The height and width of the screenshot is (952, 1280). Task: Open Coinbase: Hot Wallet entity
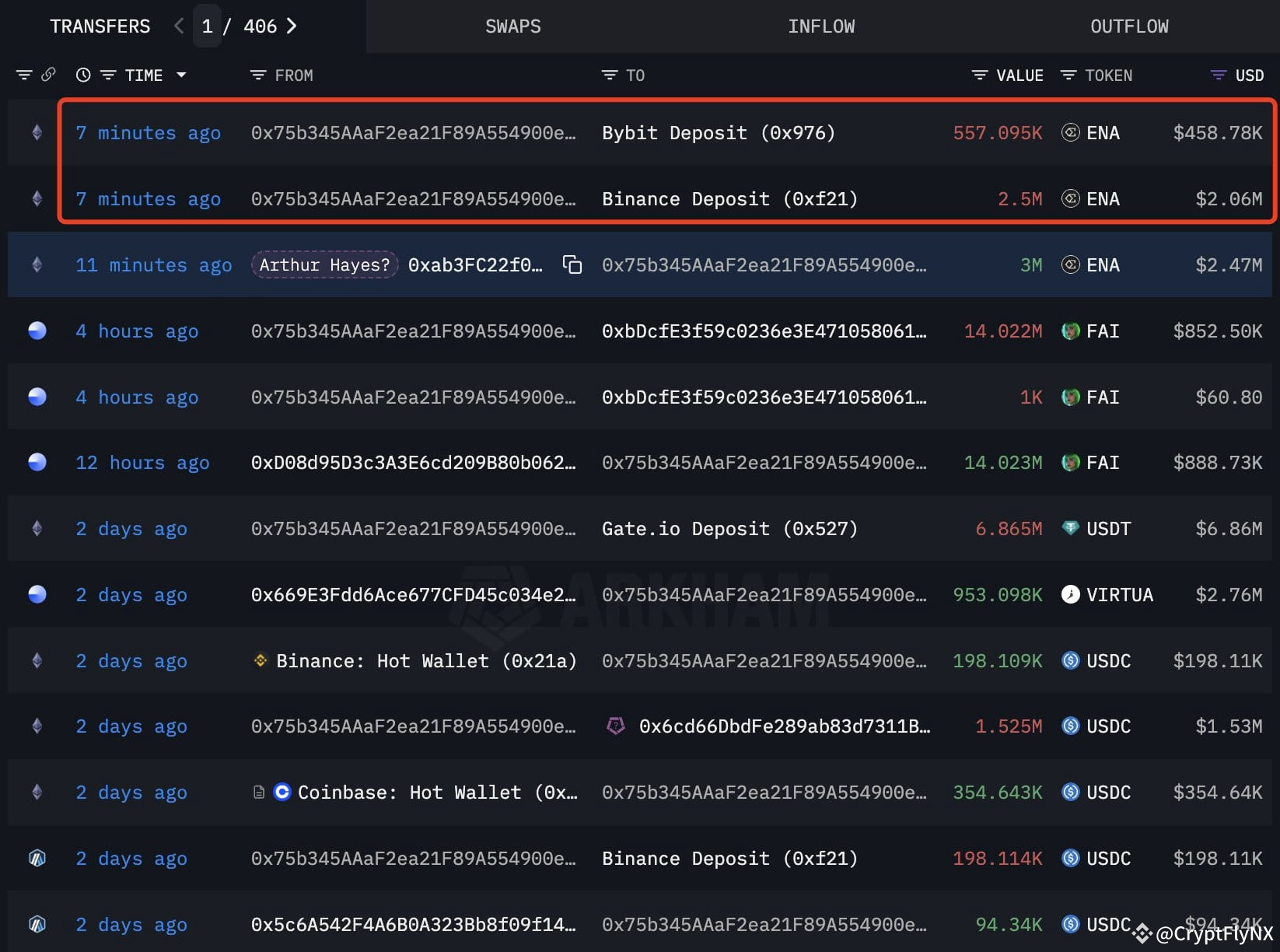[438, 793]
